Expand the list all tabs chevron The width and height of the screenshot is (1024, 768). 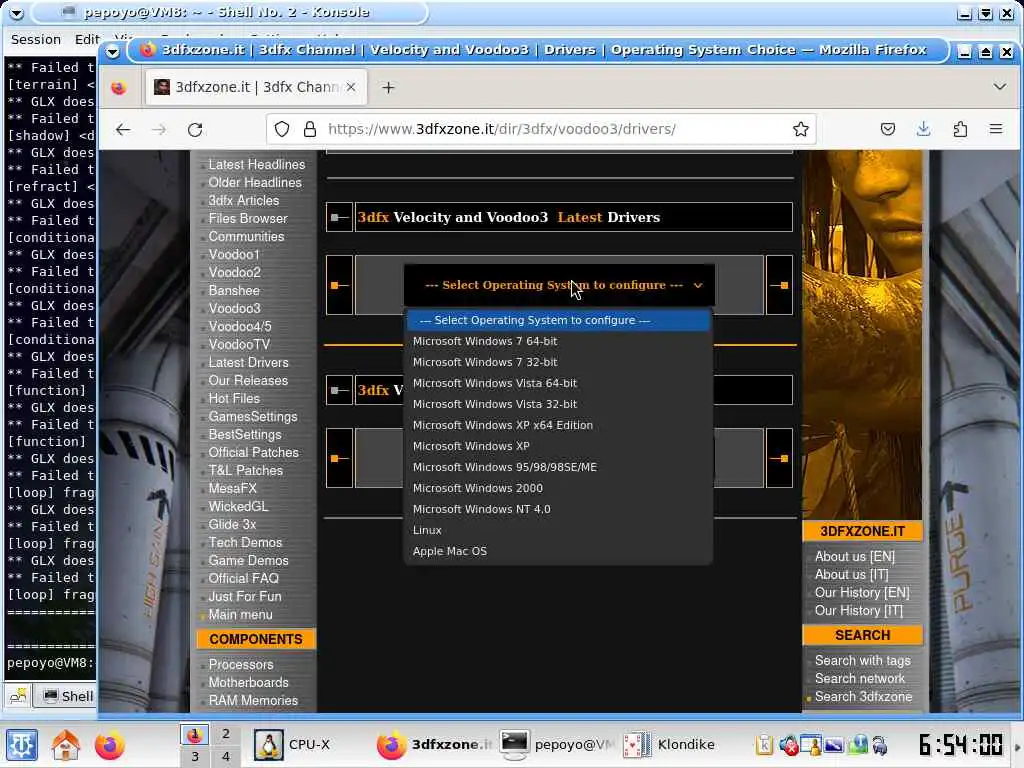pyautogui.click(x=1000, y=87)
